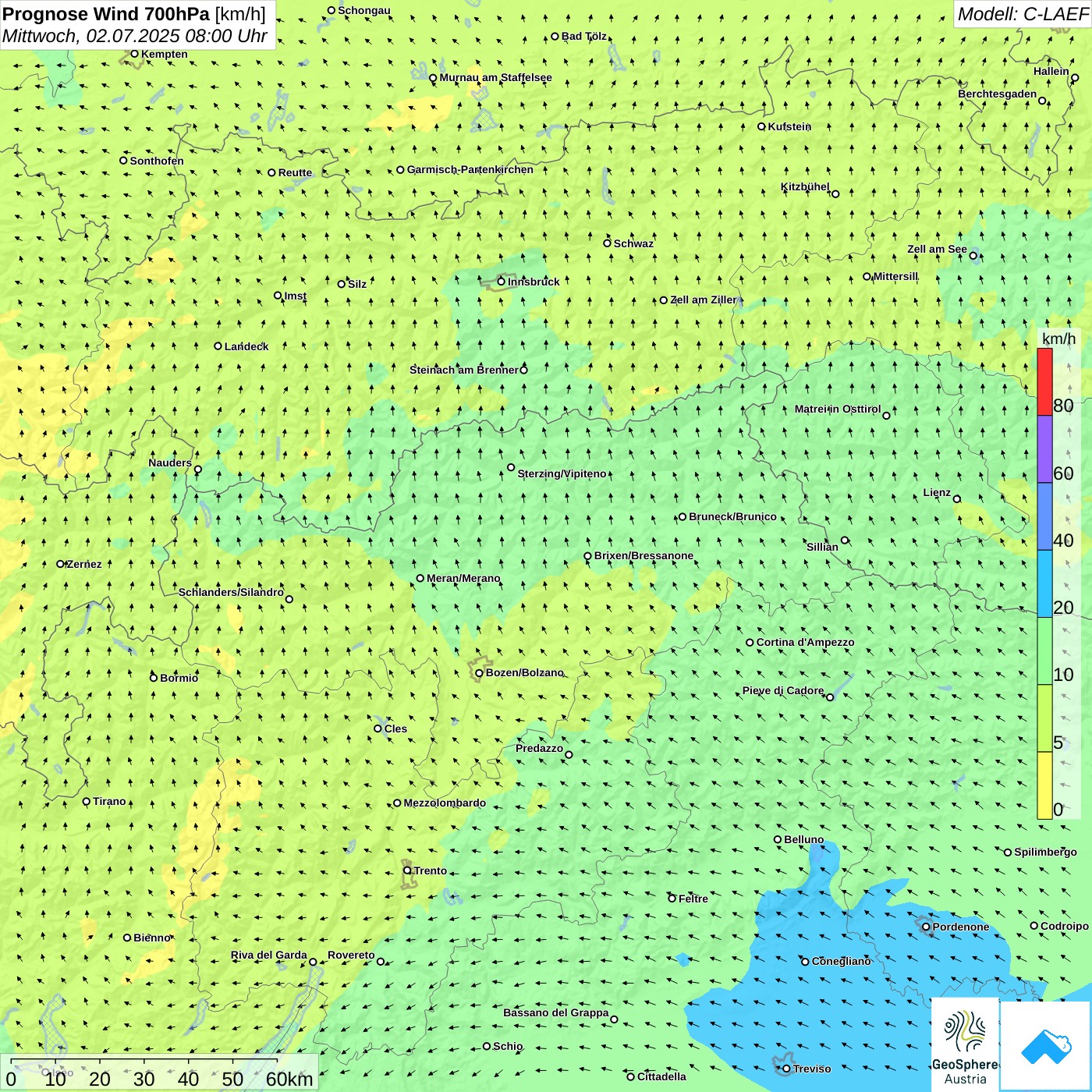The height and width of the screenshot is (1092, 1092).
Task: Click the Treviso marker circle
Action: [x=786, y=1069]
